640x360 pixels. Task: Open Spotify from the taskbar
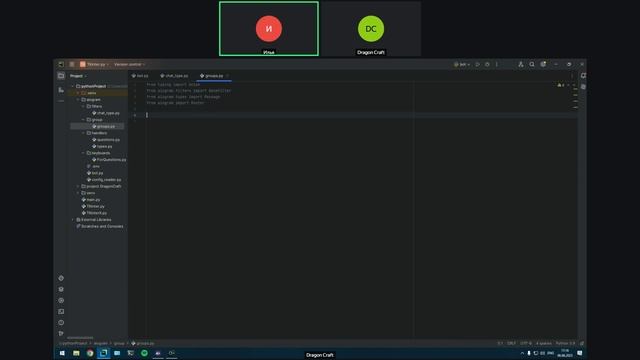tap(144, 353)
